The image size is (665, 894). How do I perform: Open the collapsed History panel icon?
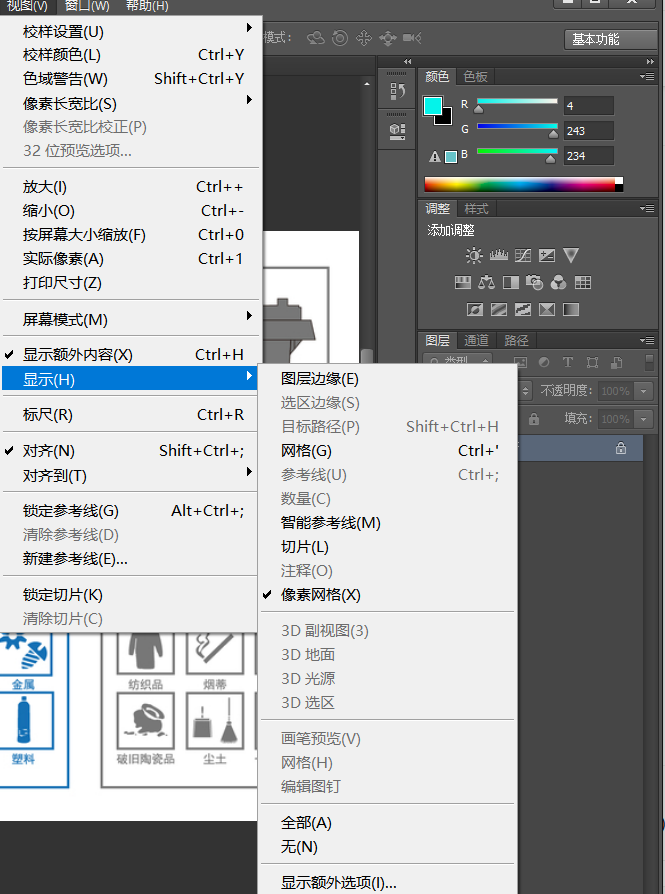397,91
